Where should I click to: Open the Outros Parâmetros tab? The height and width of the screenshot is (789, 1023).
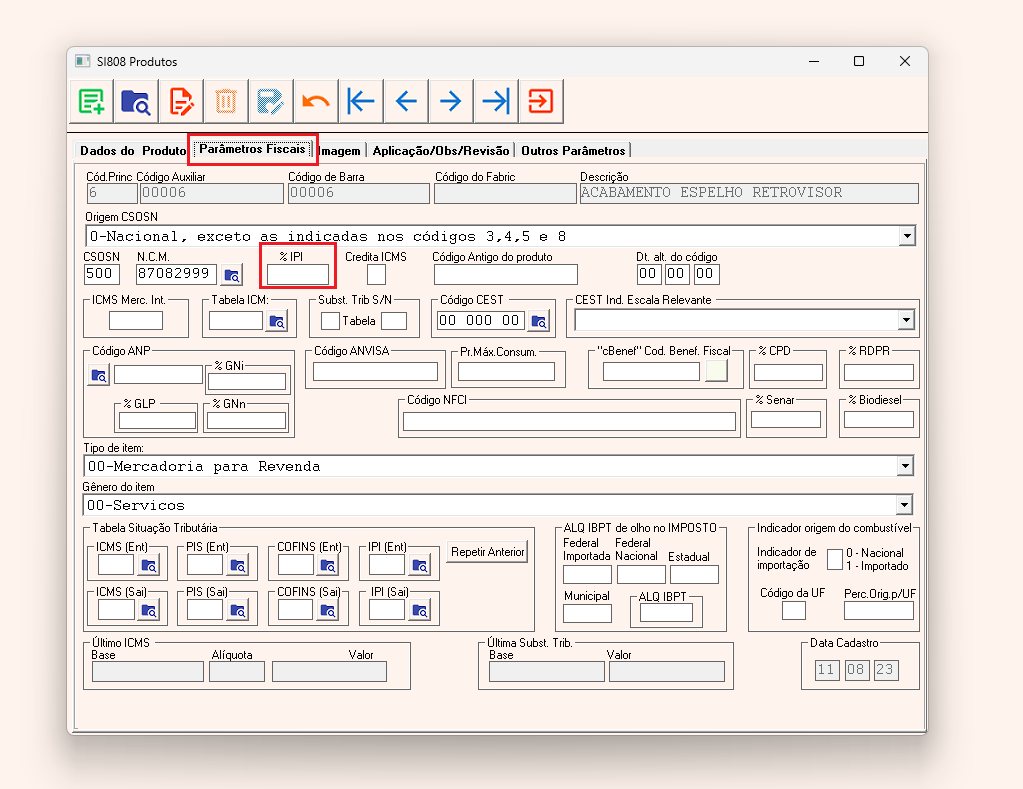click(x=573, y=151)
